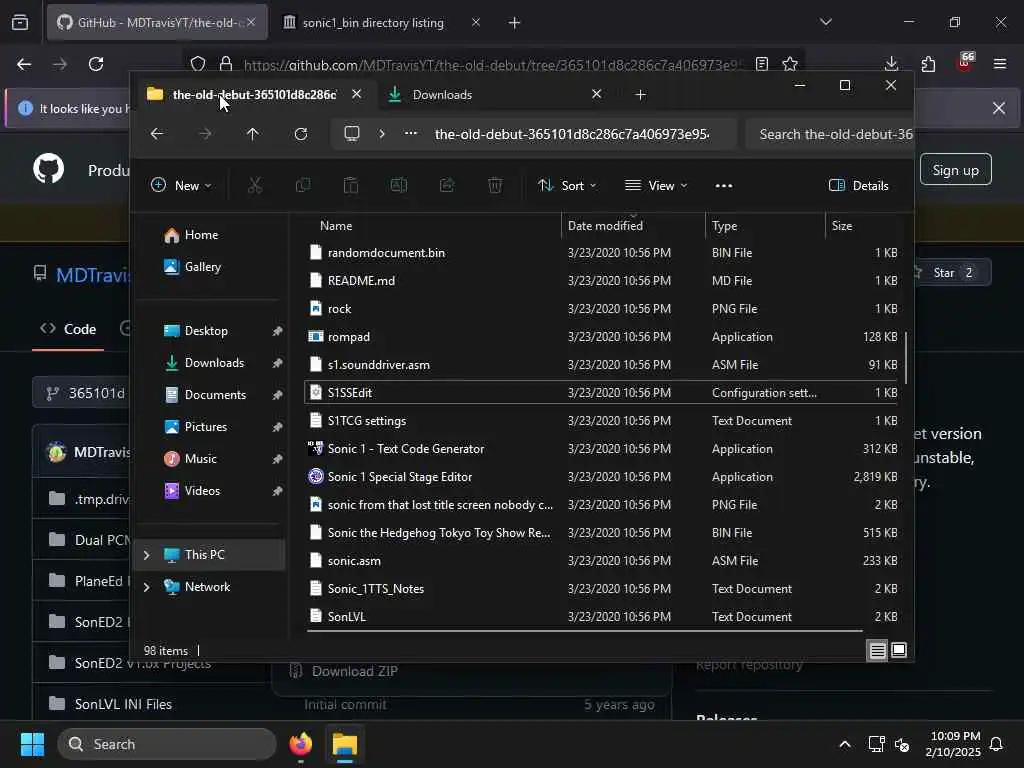This screenshot has width=1024, height=768.
Task: Click the PC monitor icon in address bar
Action: pyautogui.click(x=352, y=134)
